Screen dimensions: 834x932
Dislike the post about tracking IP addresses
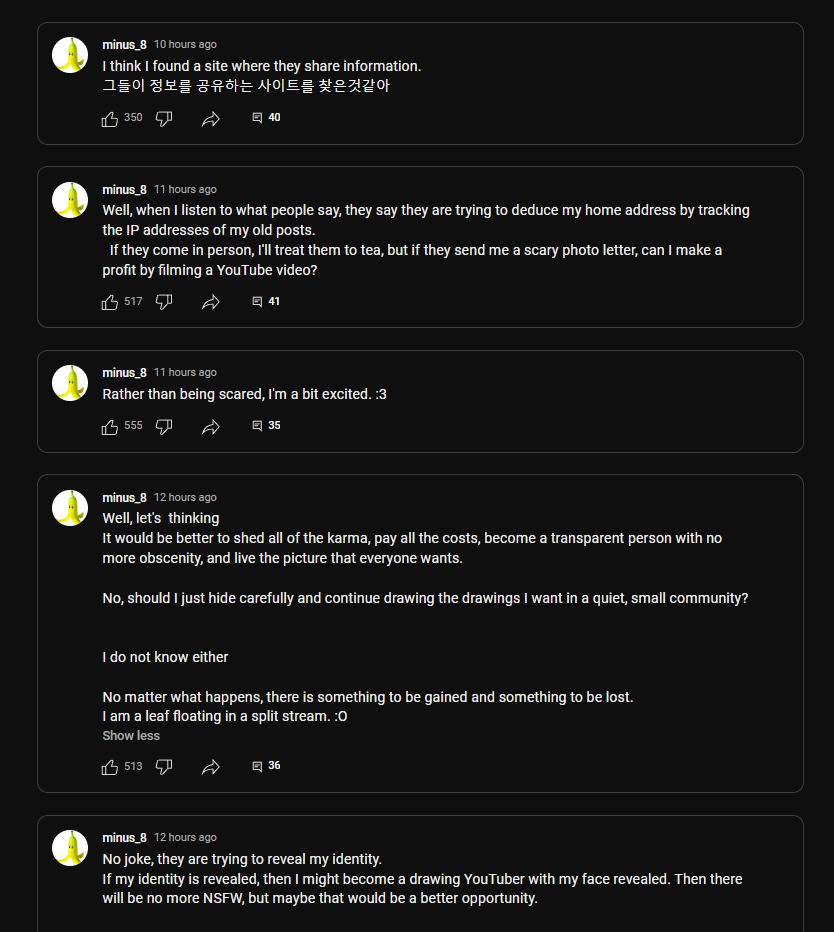click(164, 302)
